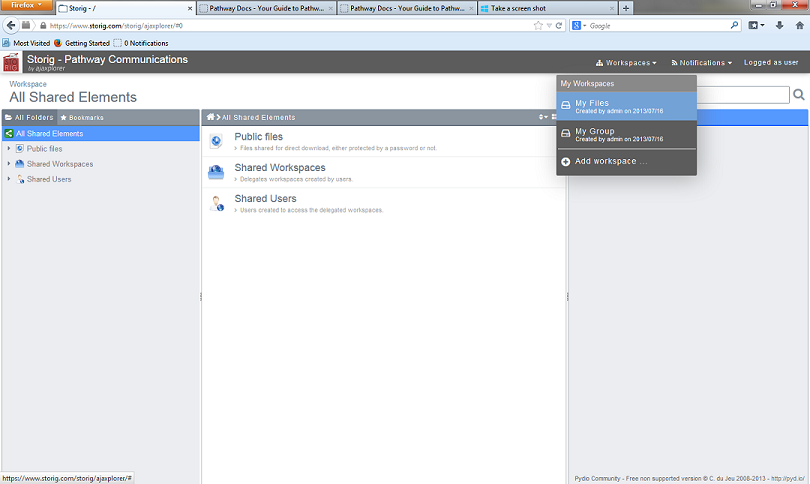The image size is (810, 484).
Task: Choose Add workspace option
Action: pyautogui.click(x=610, y=161)
